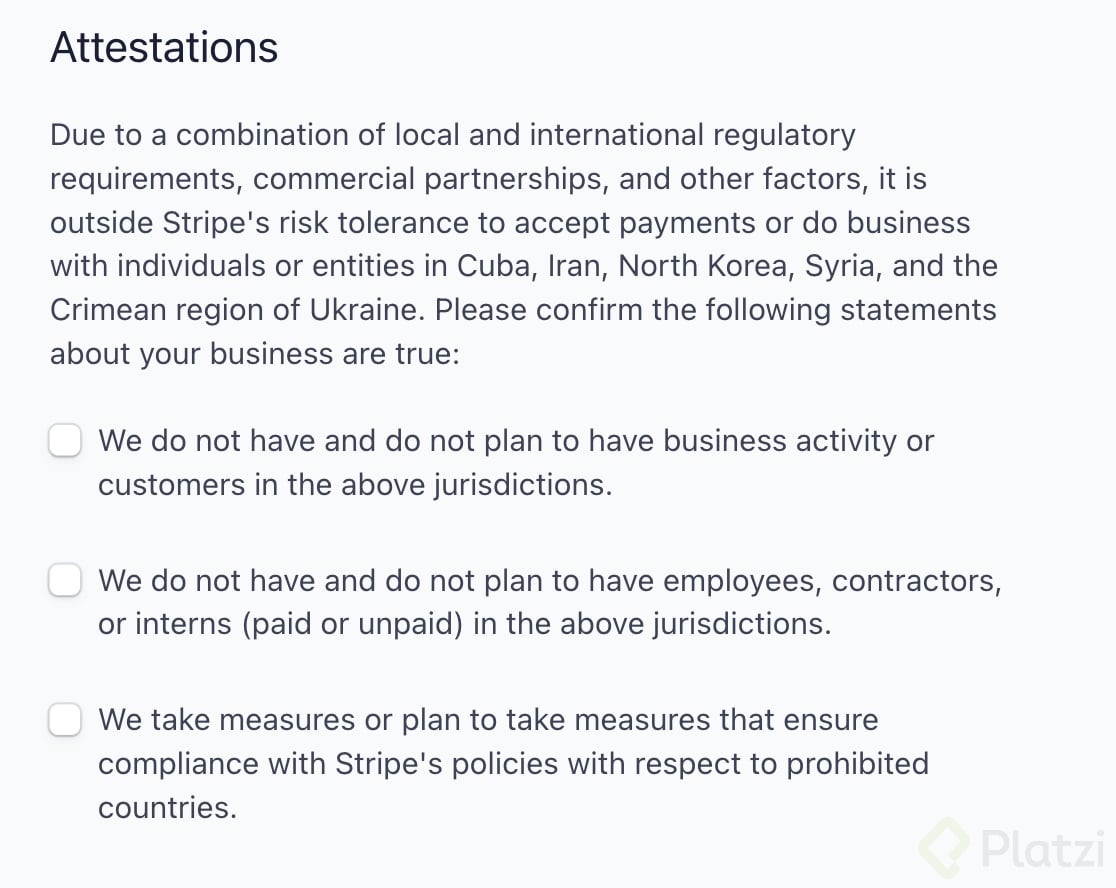Click the Platzi watermark wordmark text

[1043, 848]
